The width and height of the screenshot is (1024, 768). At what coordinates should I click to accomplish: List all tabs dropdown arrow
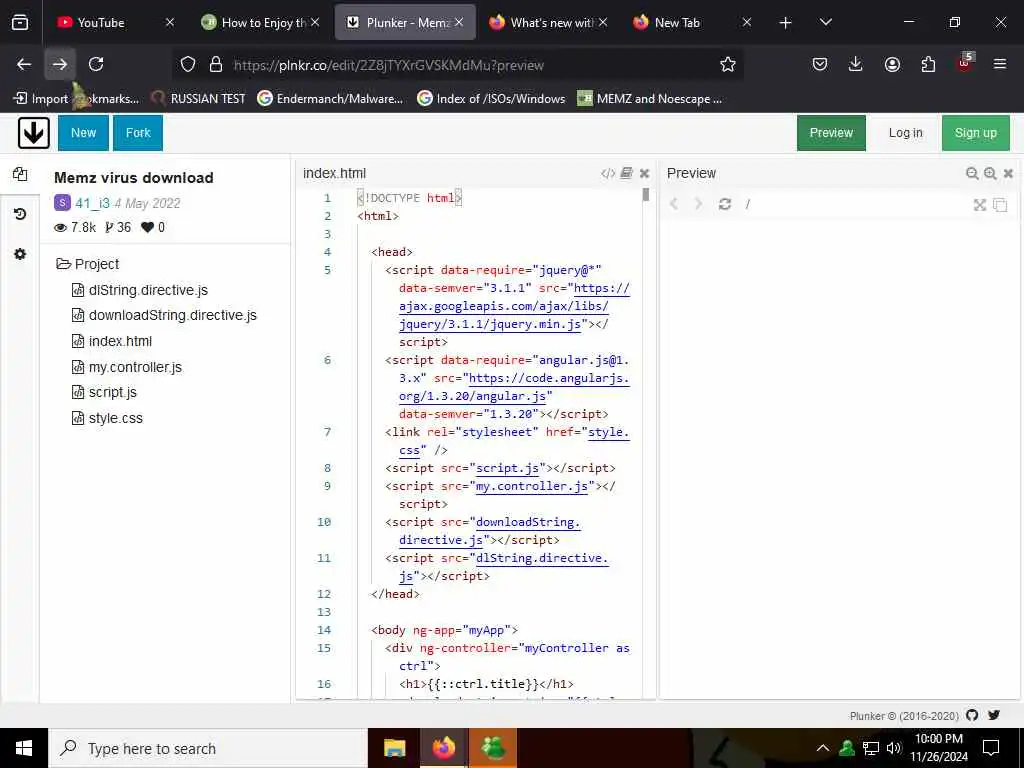click(x=825, y=22)
